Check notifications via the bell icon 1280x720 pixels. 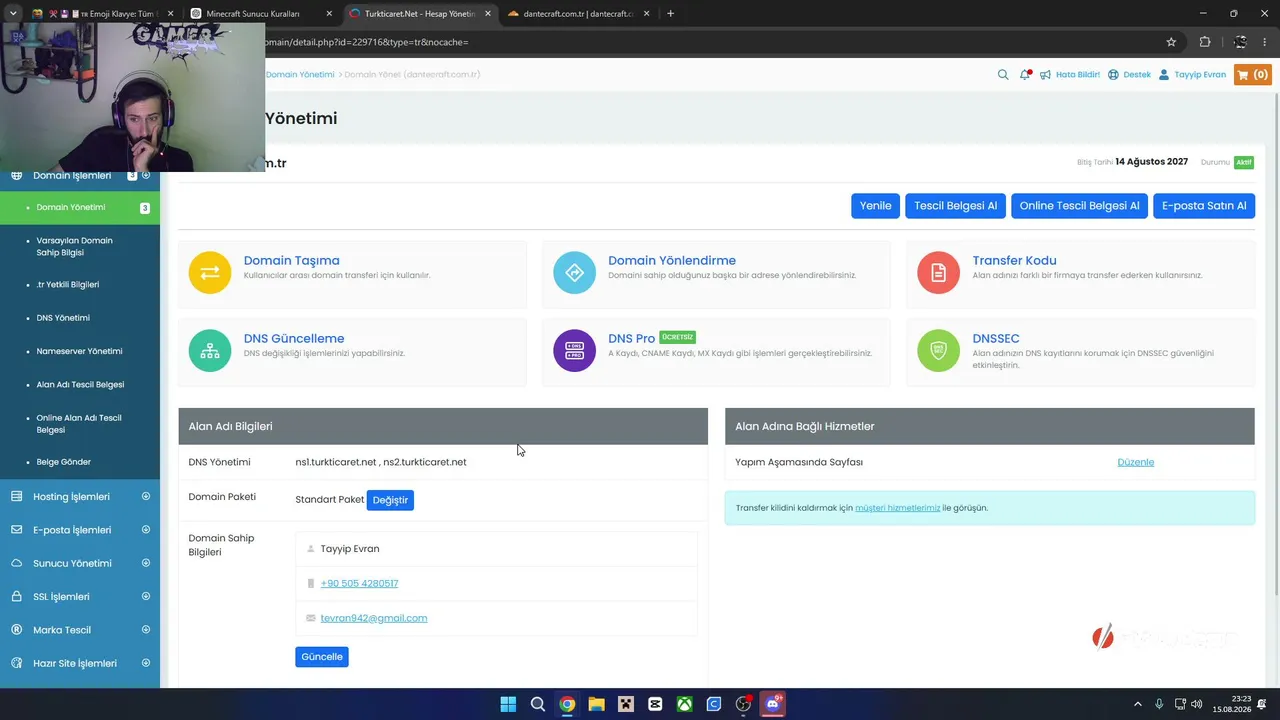[x=1025, y=74]
